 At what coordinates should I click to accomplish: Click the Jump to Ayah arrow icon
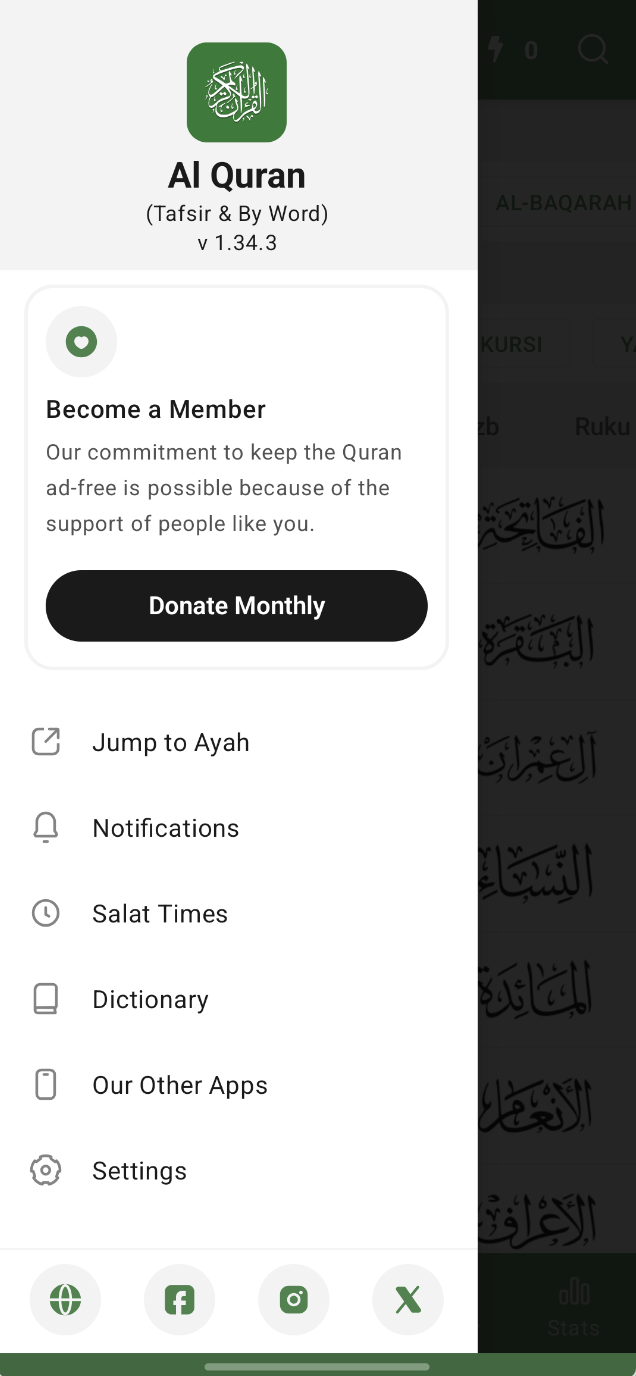pyautogui.click(x=46, y=742)
